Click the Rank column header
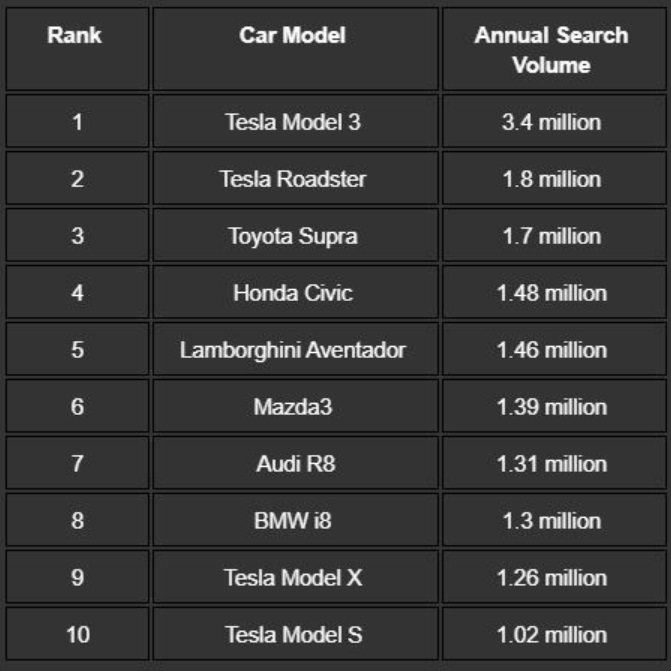The width and height of the screenshot is (671, 671). 77,36
